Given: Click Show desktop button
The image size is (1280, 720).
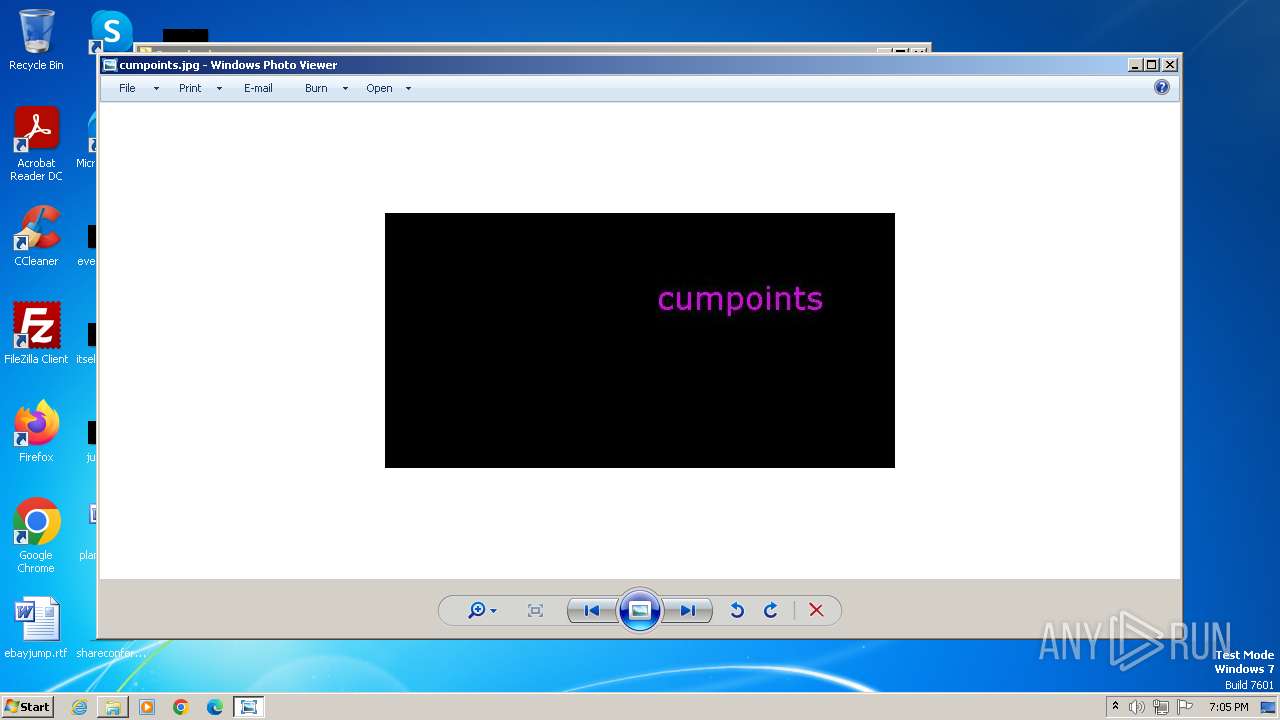Looking at the screenshot, I should click(1270, 707).
